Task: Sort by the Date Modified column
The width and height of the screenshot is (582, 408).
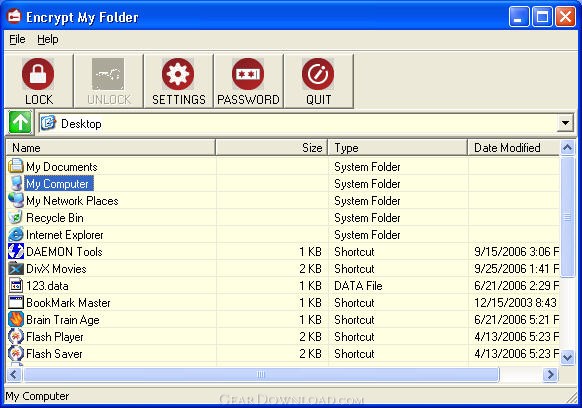Action: click(x=513, y=148)
